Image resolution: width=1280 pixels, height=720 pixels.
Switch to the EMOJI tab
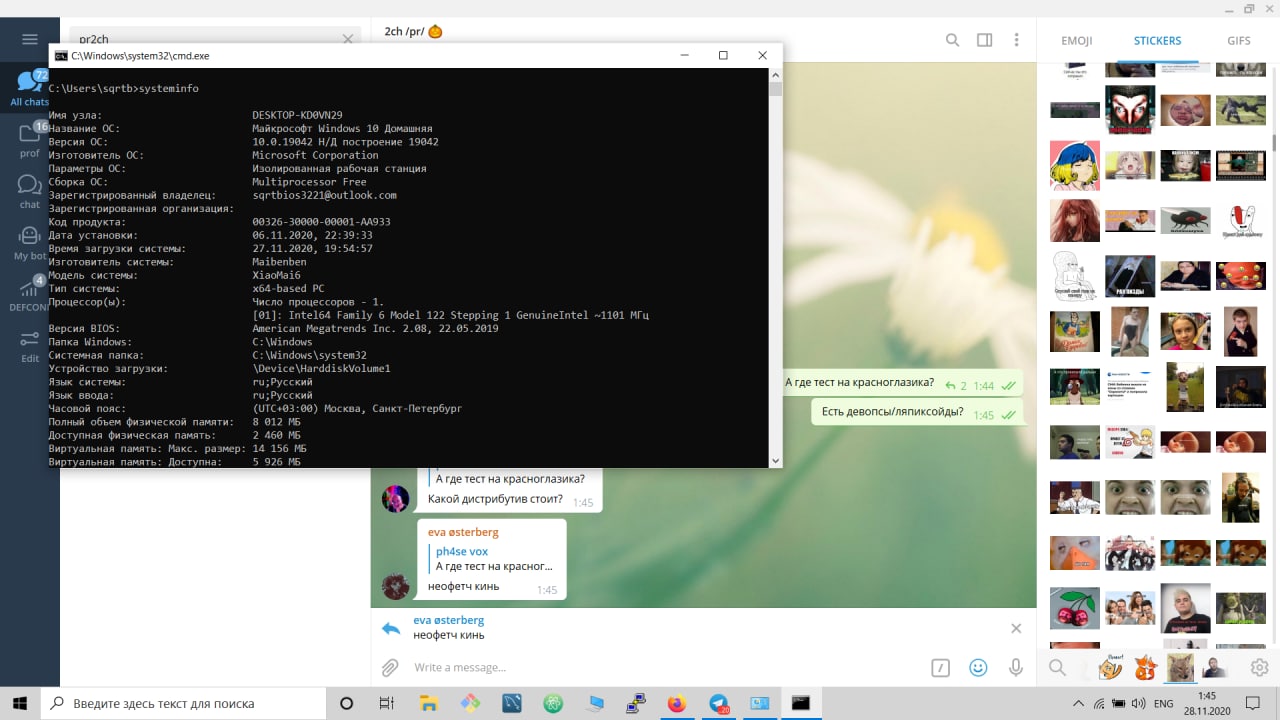point(1076,41)
